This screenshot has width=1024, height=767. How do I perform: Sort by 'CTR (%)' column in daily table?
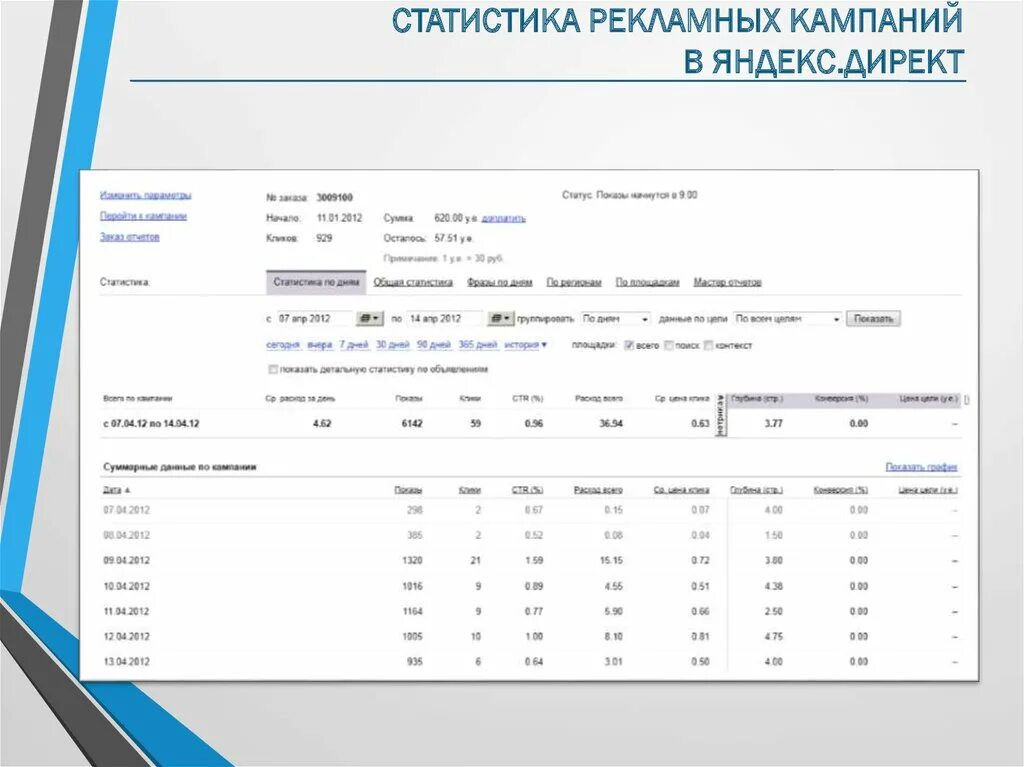527,490
